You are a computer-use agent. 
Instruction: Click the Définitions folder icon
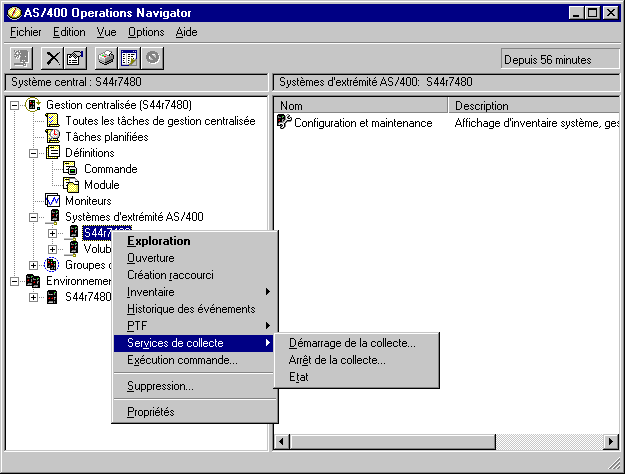coord(53,152)
